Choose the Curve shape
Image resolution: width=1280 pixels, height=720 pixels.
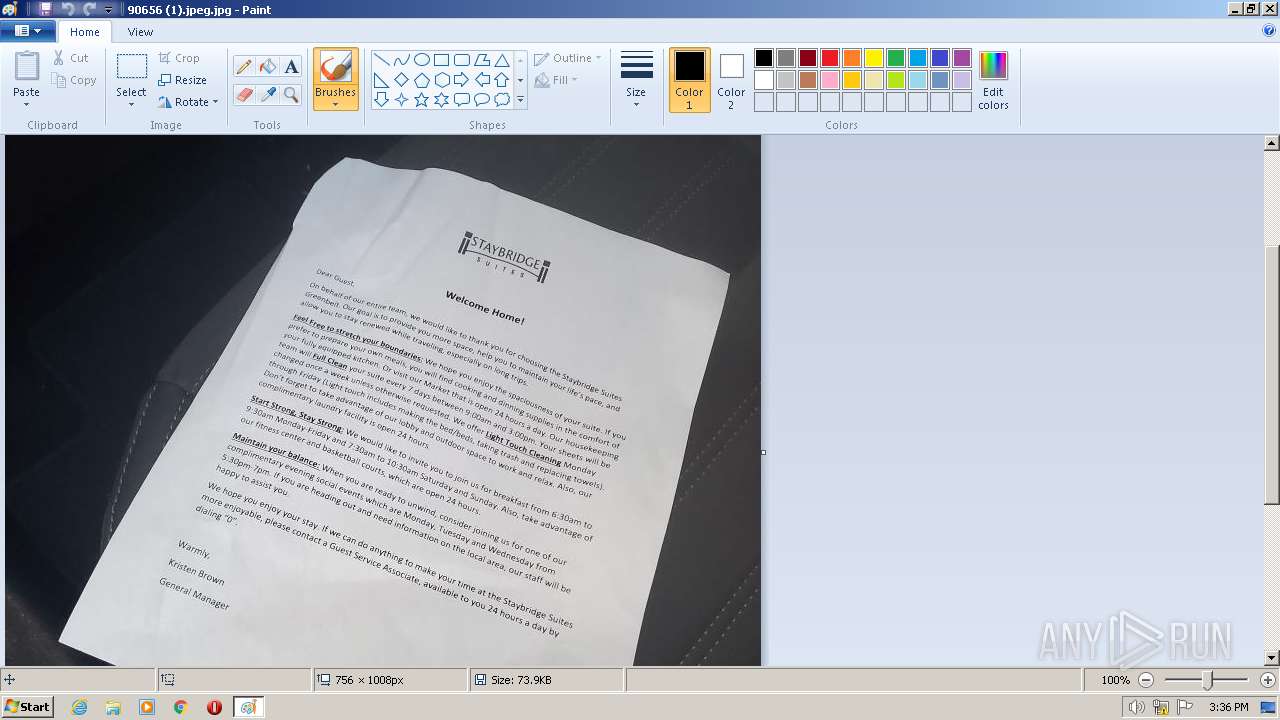401,60
